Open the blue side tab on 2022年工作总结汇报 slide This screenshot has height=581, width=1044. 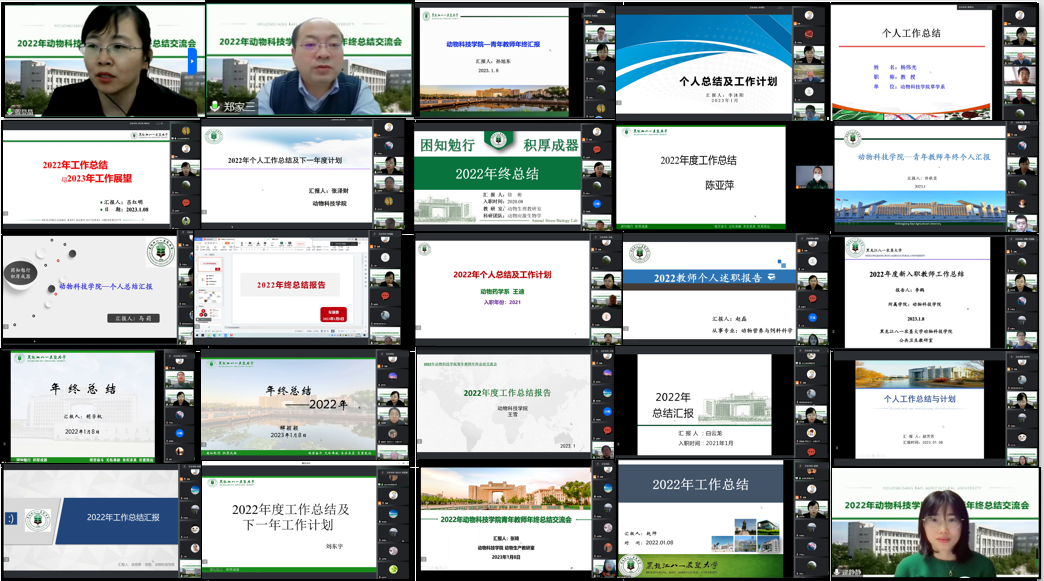click(x=10, y=518)
